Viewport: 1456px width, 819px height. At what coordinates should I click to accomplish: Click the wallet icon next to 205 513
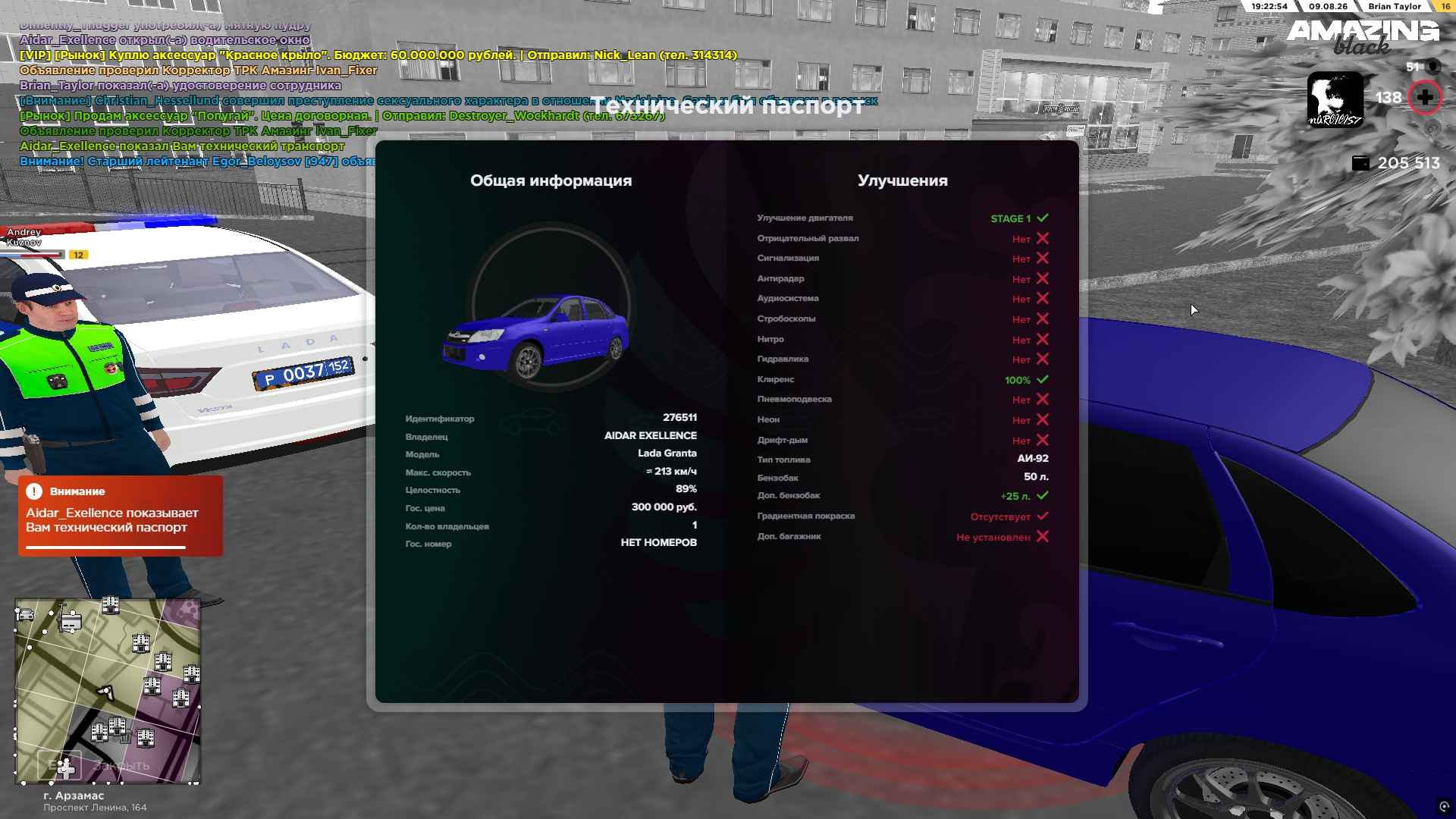pos(1361,163)
